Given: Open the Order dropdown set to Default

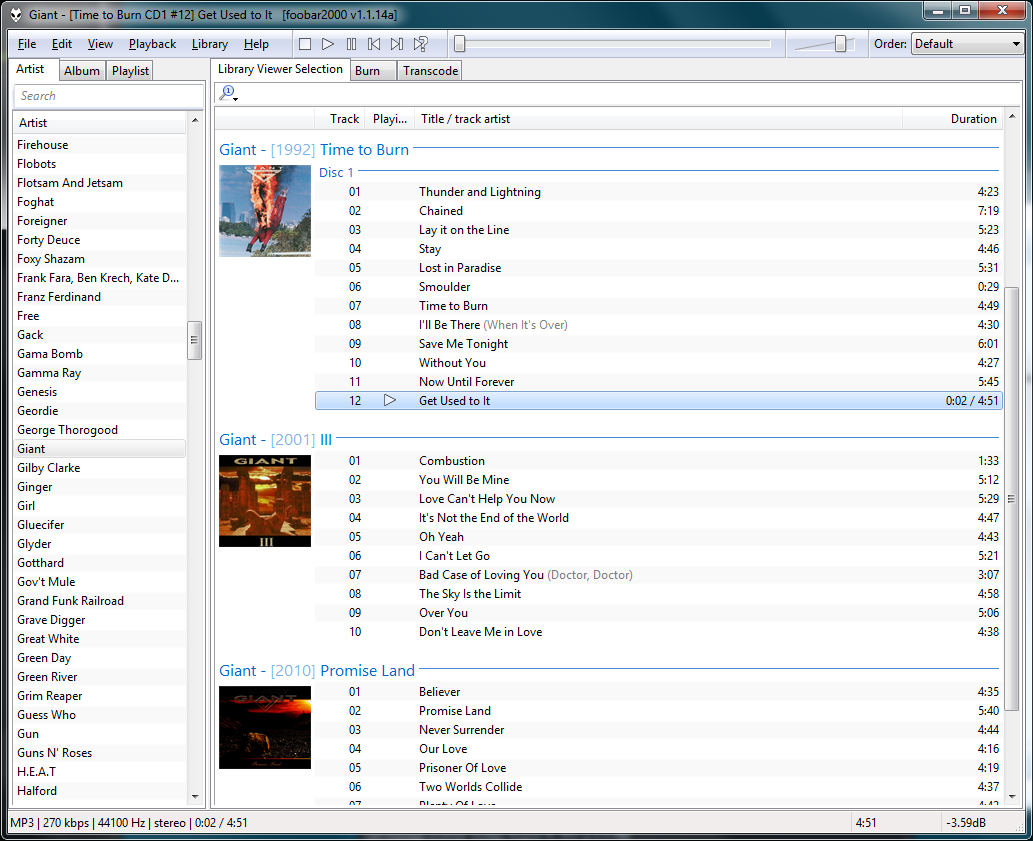Looking at the screenshot, I should (x=966, y=43).
